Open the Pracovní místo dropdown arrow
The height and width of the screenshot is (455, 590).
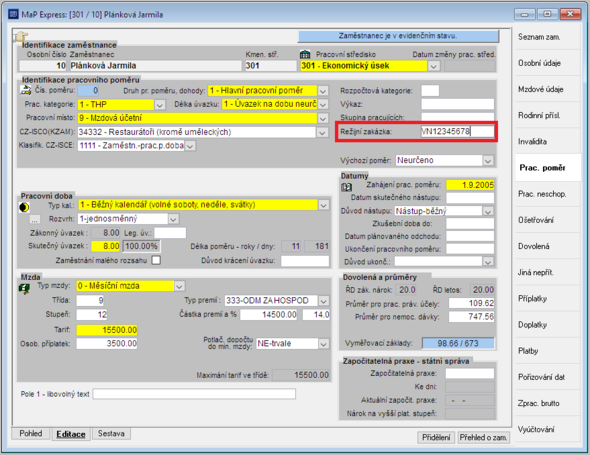[x=322, y=118]
